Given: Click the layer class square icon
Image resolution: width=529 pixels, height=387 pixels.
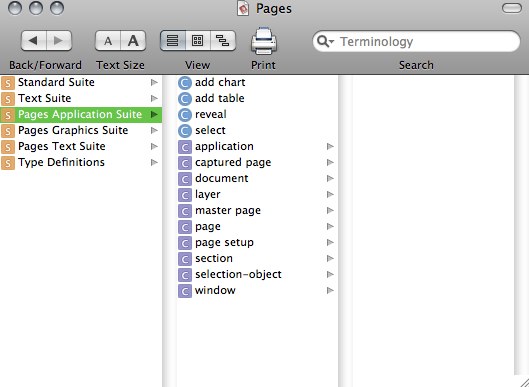Looking at the screenshot, I should 185,195.
